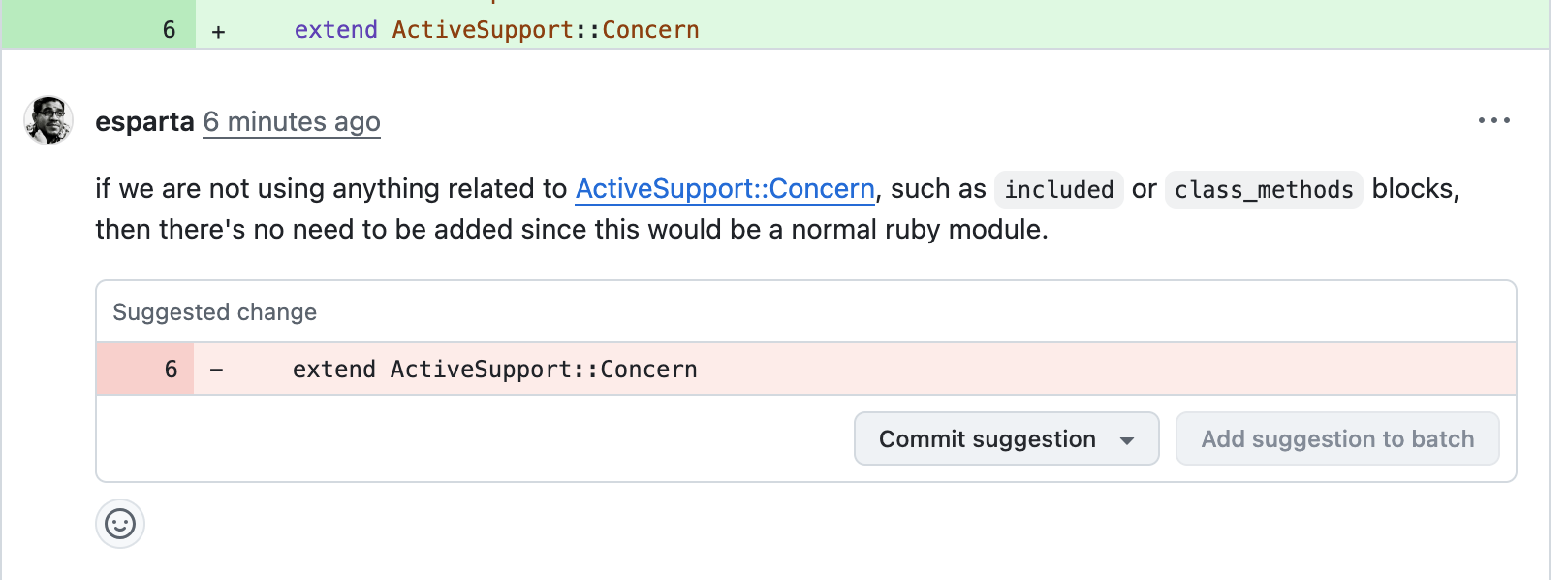
Task: Click the 'class_methods' inline code snippet
Action: (x=1264, y=190)
